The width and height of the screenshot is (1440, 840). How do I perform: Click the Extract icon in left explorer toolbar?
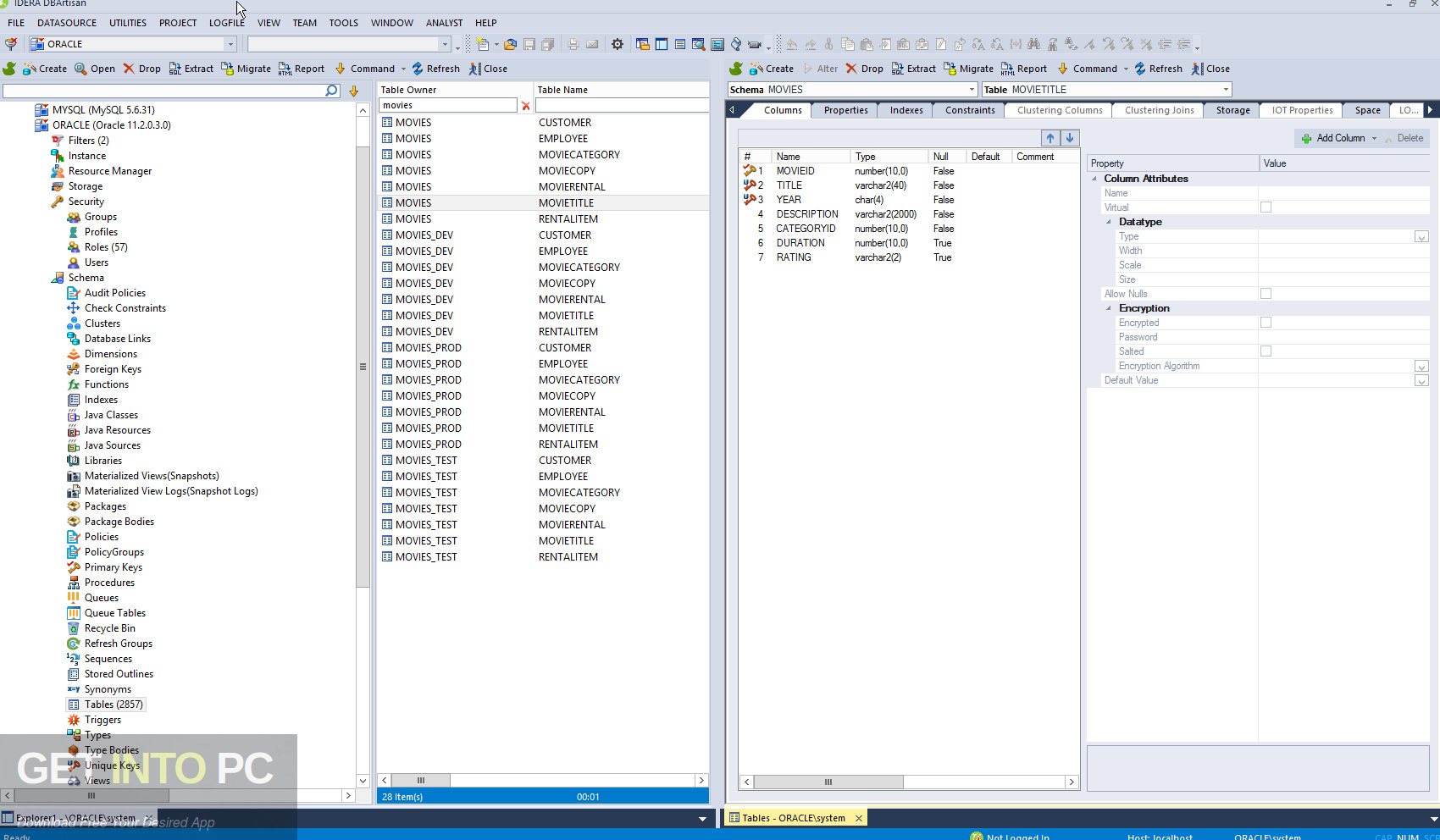click(174, 69)
